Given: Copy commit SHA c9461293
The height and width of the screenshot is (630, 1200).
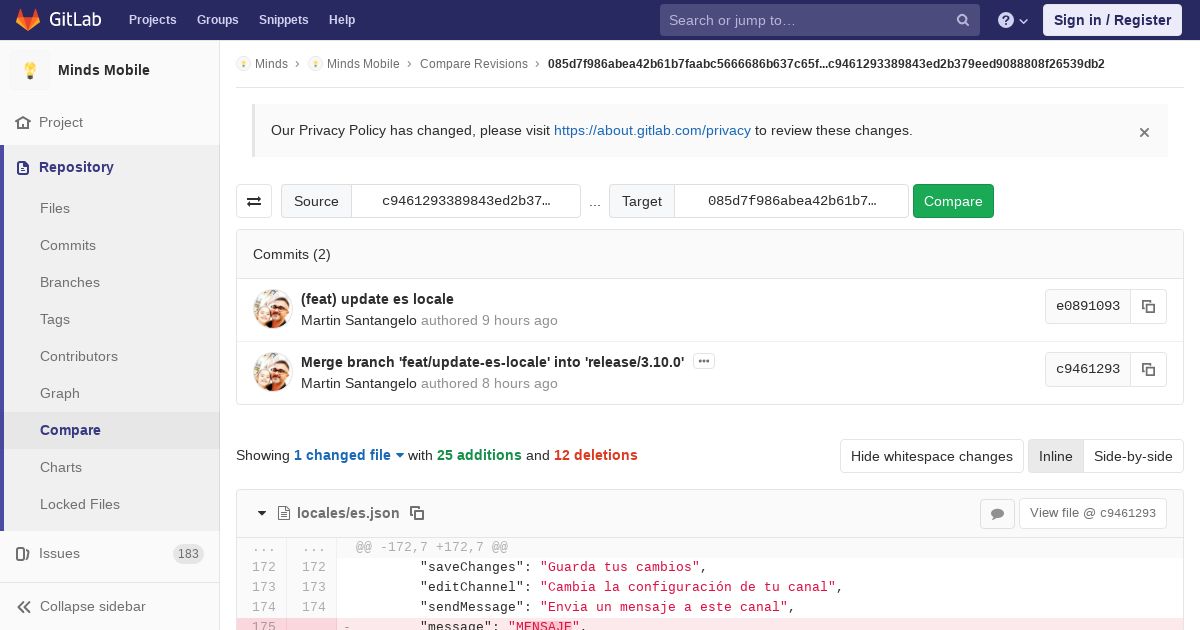Looking at the screenshot, I should [1148, 370].
